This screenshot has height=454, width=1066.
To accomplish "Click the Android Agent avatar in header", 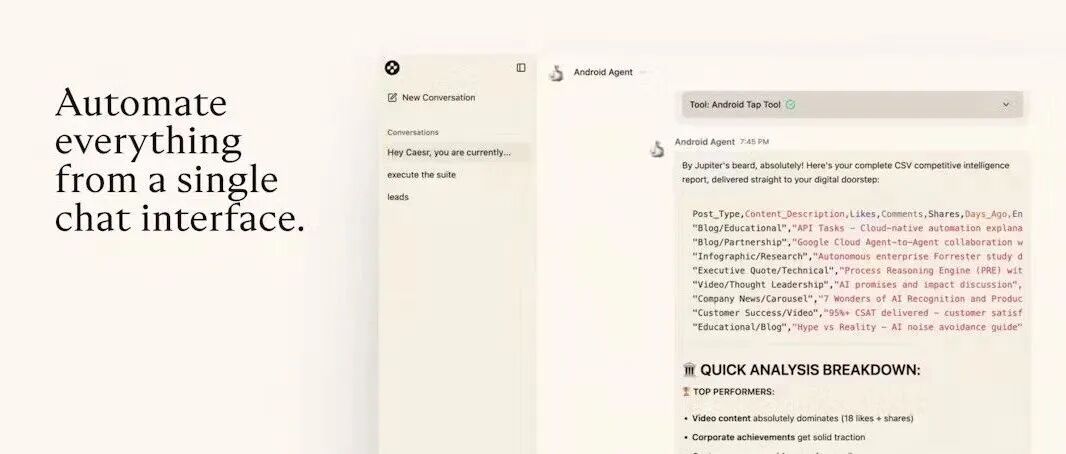I will [x=557, y=73].
